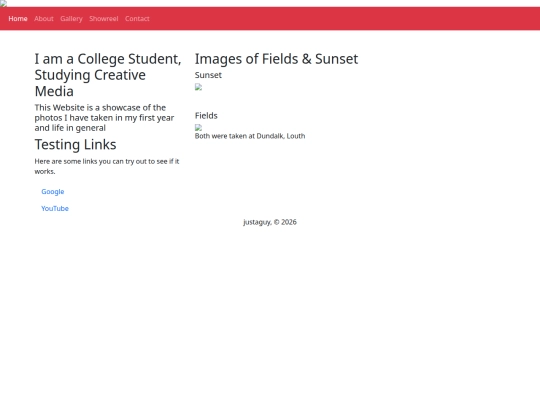540x405 pixels.
Task: Open the Contact page
Action: coord(137,19)
